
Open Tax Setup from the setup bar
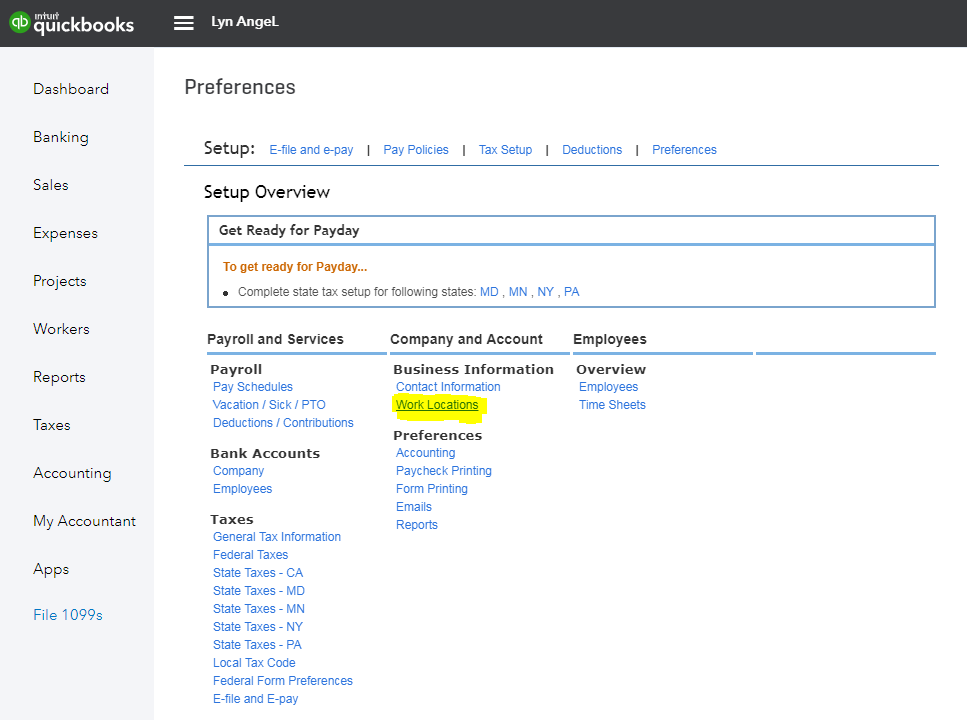(x=505, y=149)
